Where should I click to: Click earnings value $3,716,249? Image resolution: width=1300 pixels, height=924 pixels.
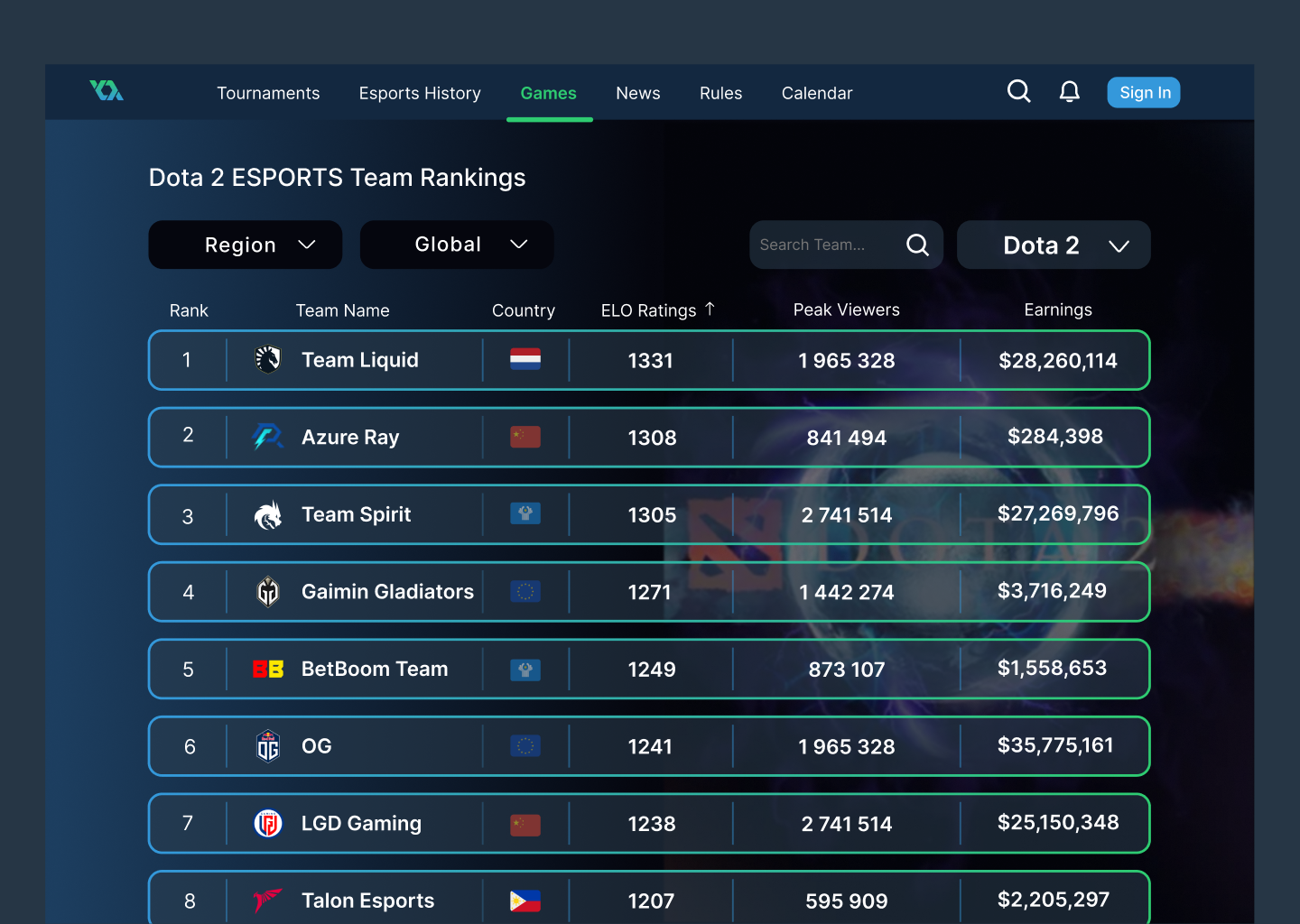pyautogui.click(x=1052, y=590)
